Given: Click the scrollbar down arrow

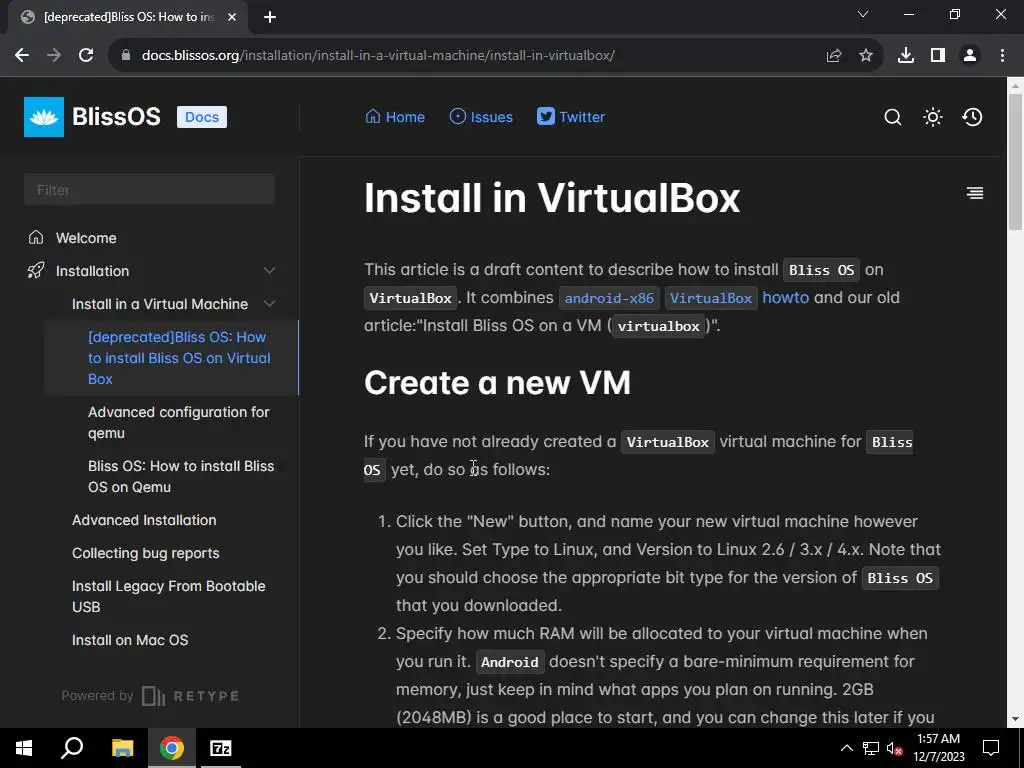Looking at the screenshot, I should pyautogui.click(x=1015, y=720).
